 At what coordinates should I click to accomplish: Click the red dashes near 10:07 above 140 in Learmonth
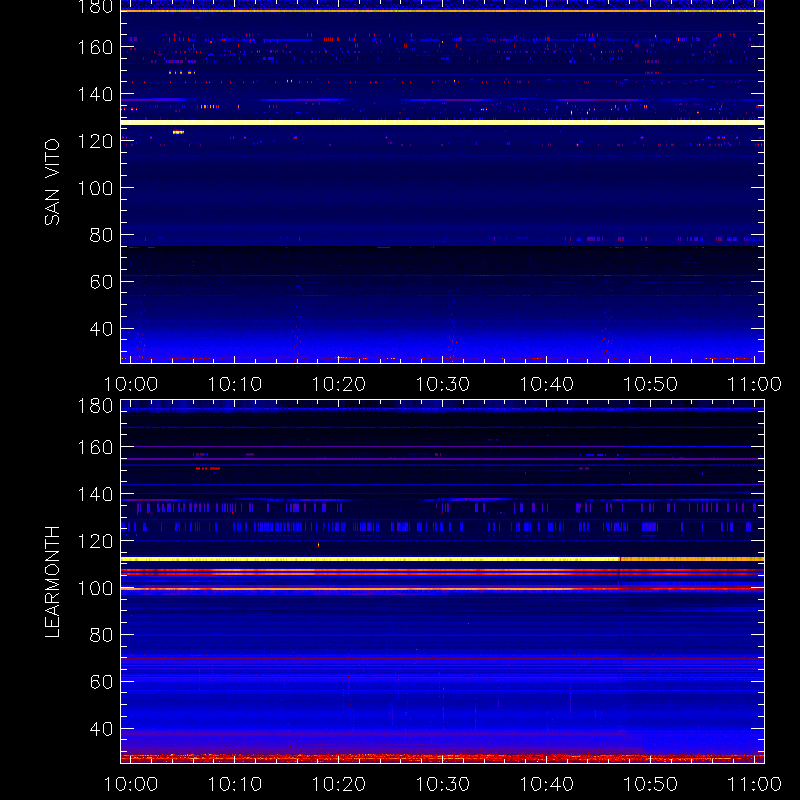208,468
